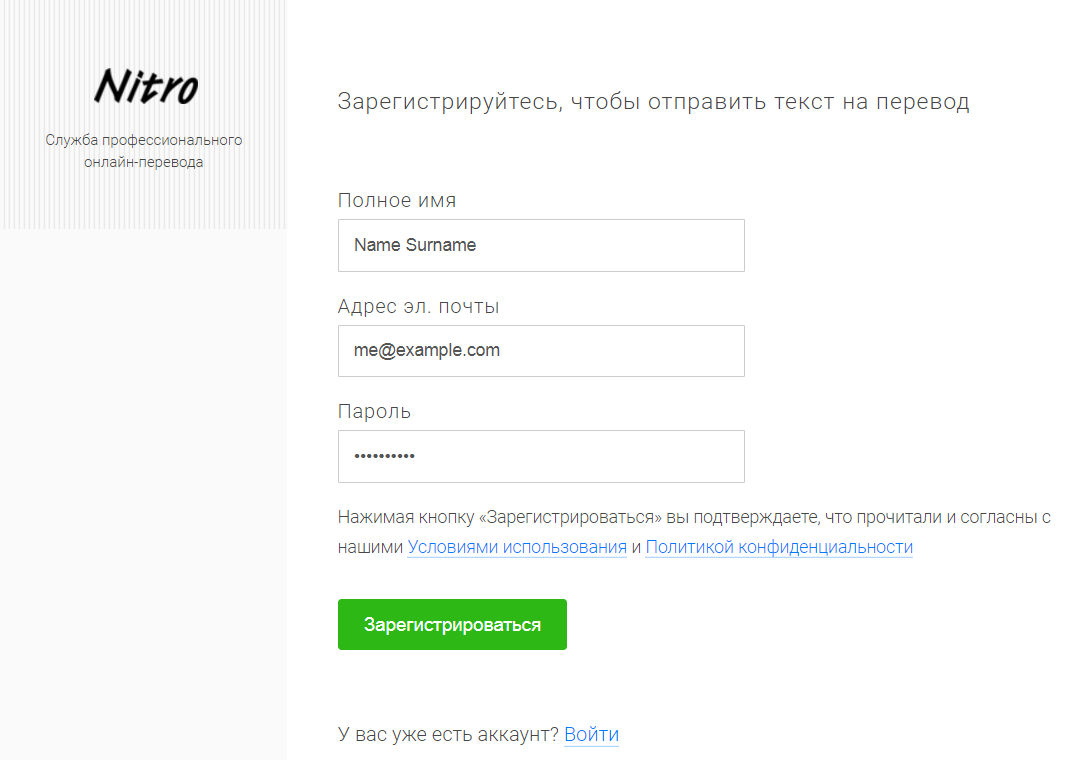1092x760 pixels.
Task: Open the Политикой конфиденциальности link
Action: click(x=779, y=547)
